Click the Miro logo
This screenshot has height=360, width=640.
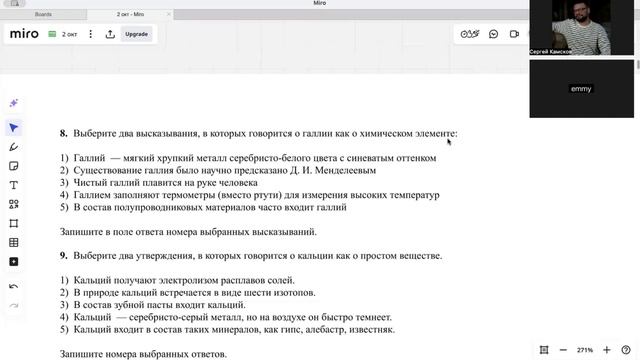click(24, 34)
